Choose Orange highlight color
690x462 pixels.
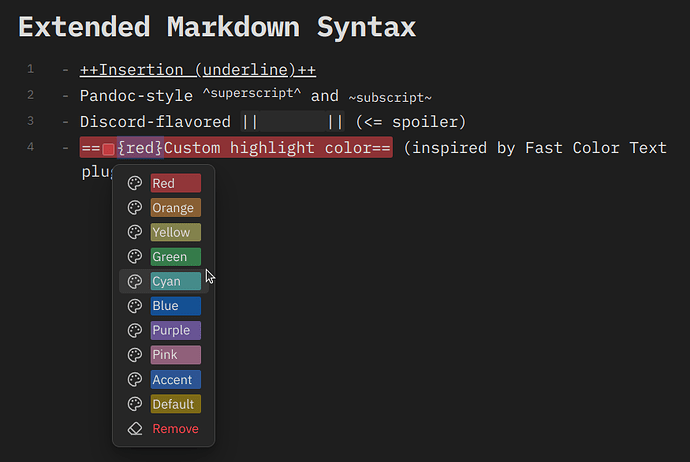(x=176, y=208)
